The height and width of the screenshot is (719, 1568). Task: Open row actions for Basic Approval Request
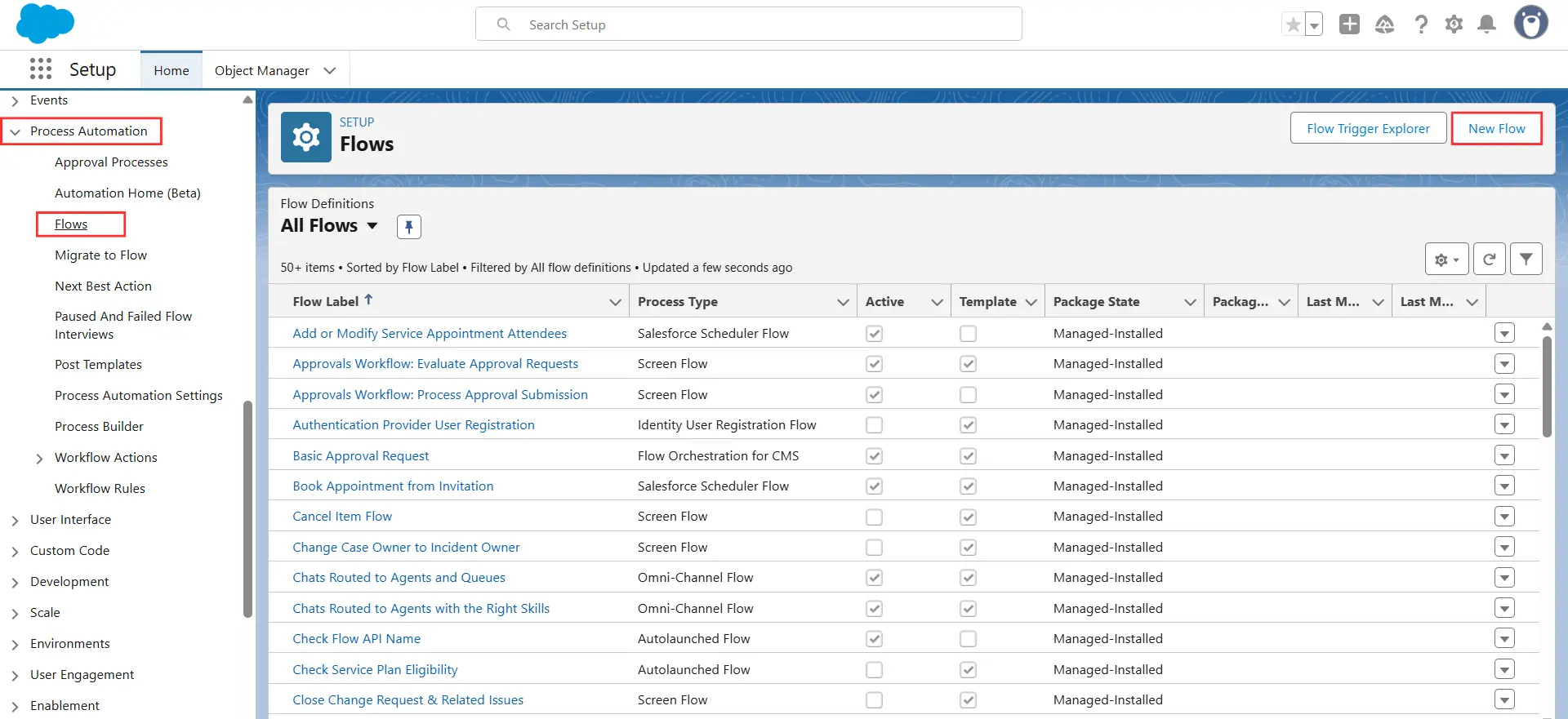1504,455
